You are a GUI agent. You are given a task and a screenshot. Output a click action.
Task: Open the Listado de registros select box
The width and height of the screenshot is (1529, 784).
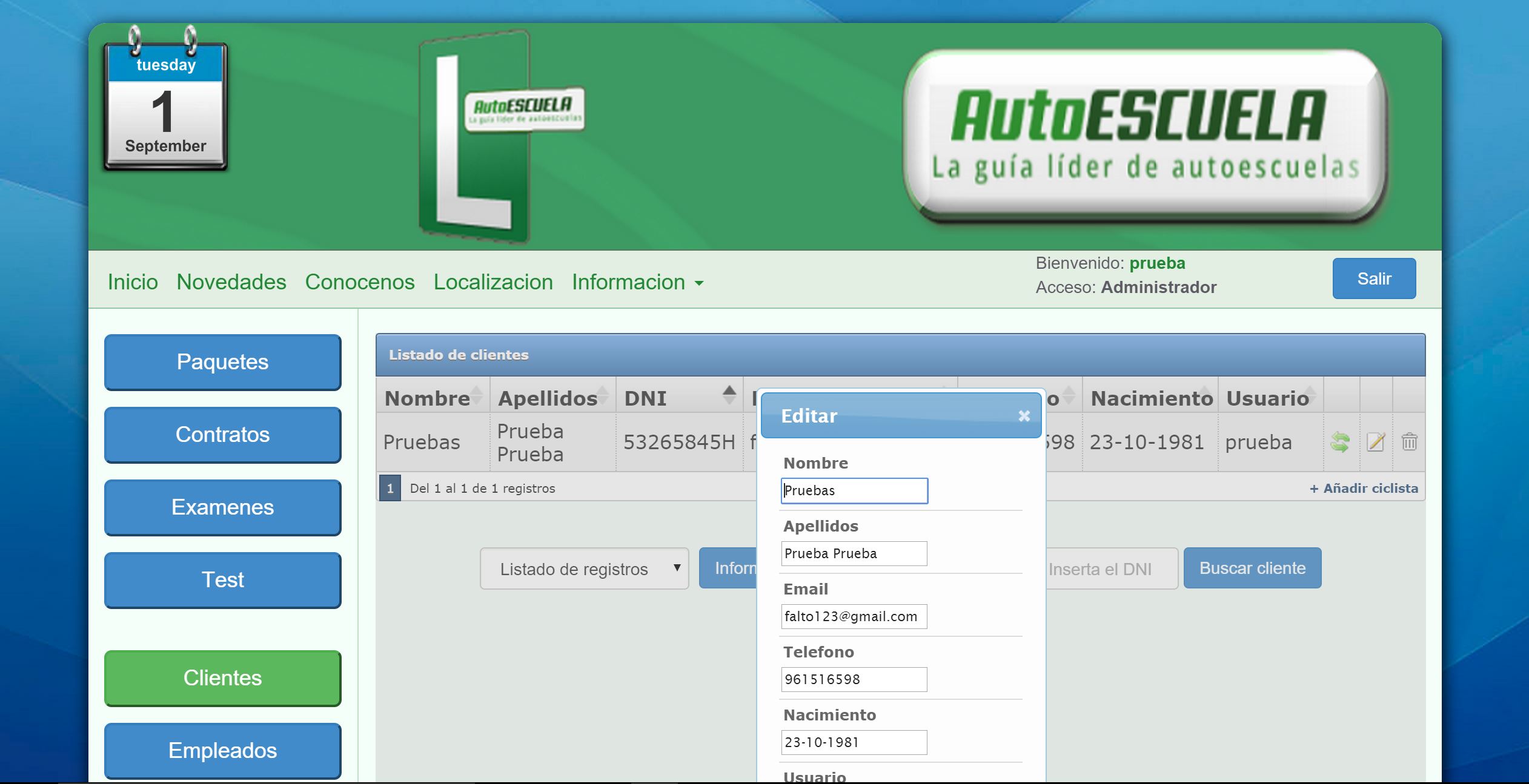coord(584,568)
